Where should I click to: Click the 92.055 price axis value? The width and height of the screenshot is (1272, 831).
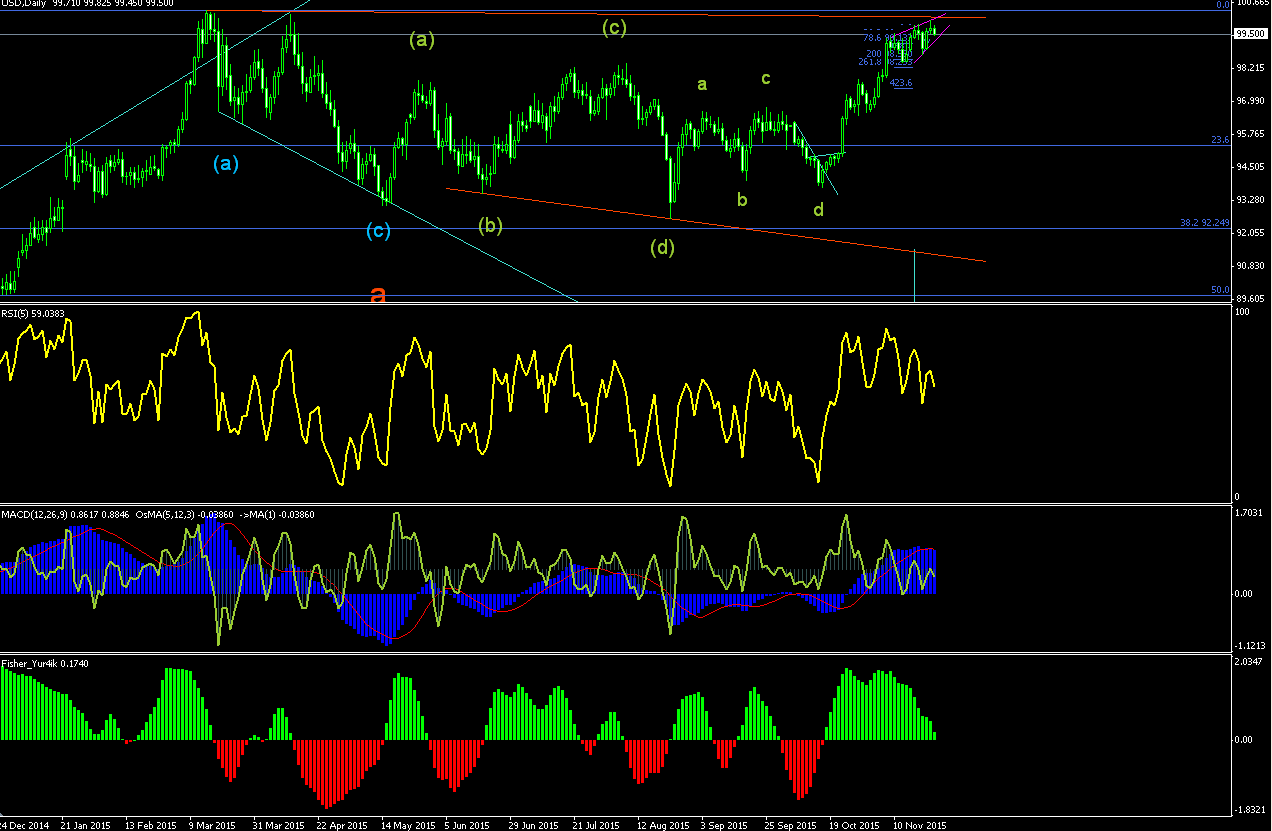click(1251, 233)
